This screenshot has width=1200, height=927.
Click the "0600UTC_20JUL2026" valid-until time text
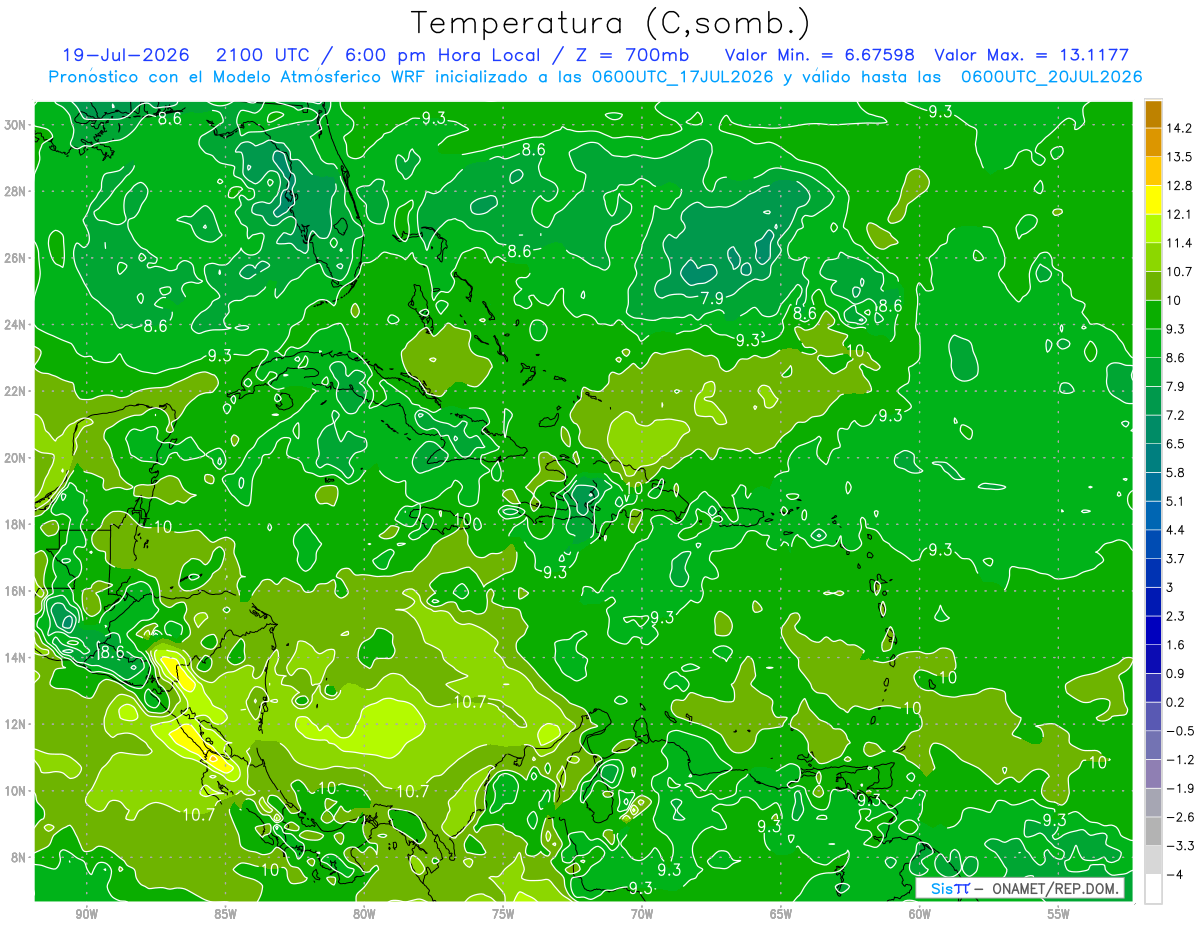(1051, 77)
